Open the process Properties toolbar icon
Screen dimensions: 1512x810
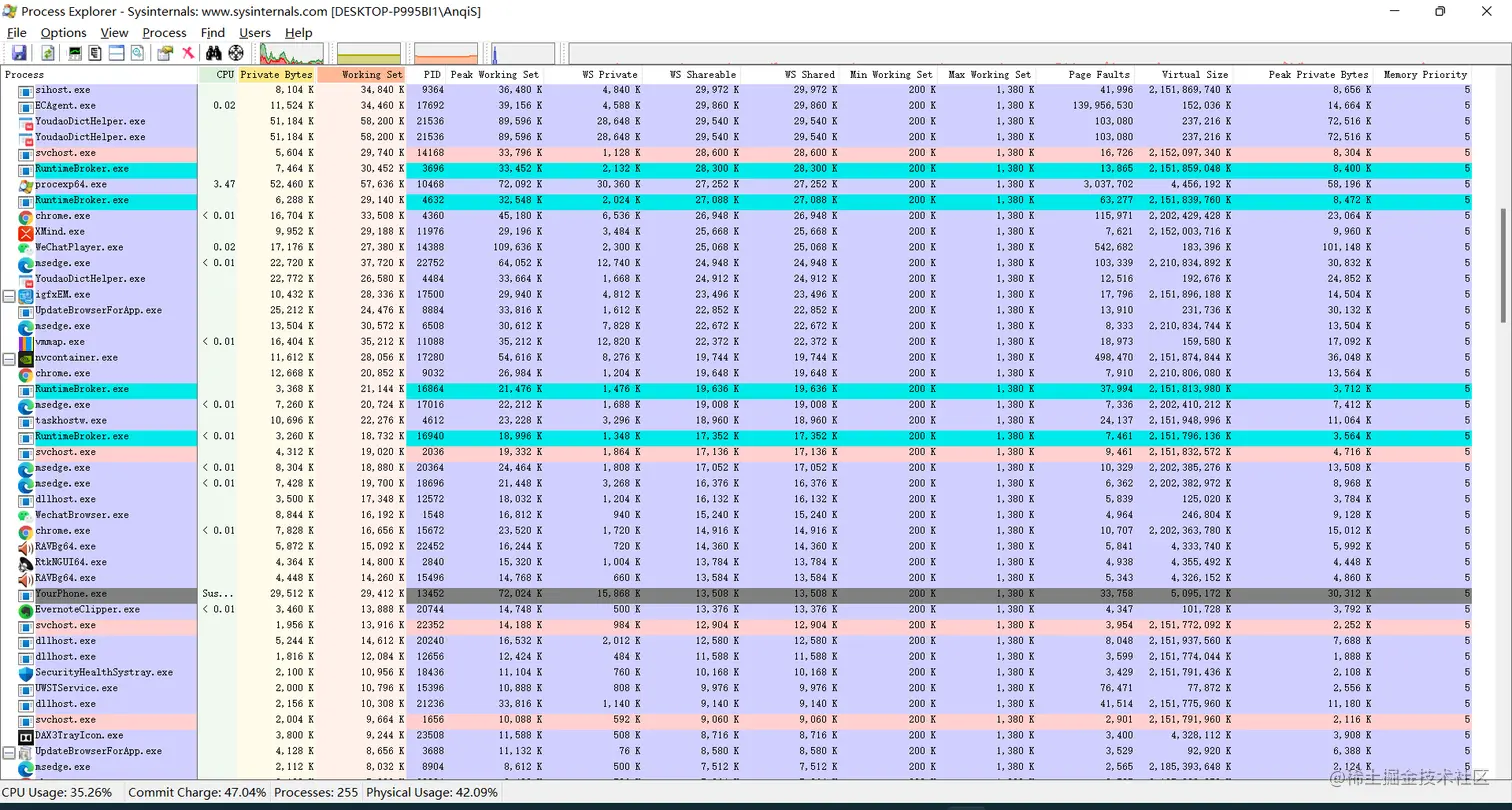[165, 53]
